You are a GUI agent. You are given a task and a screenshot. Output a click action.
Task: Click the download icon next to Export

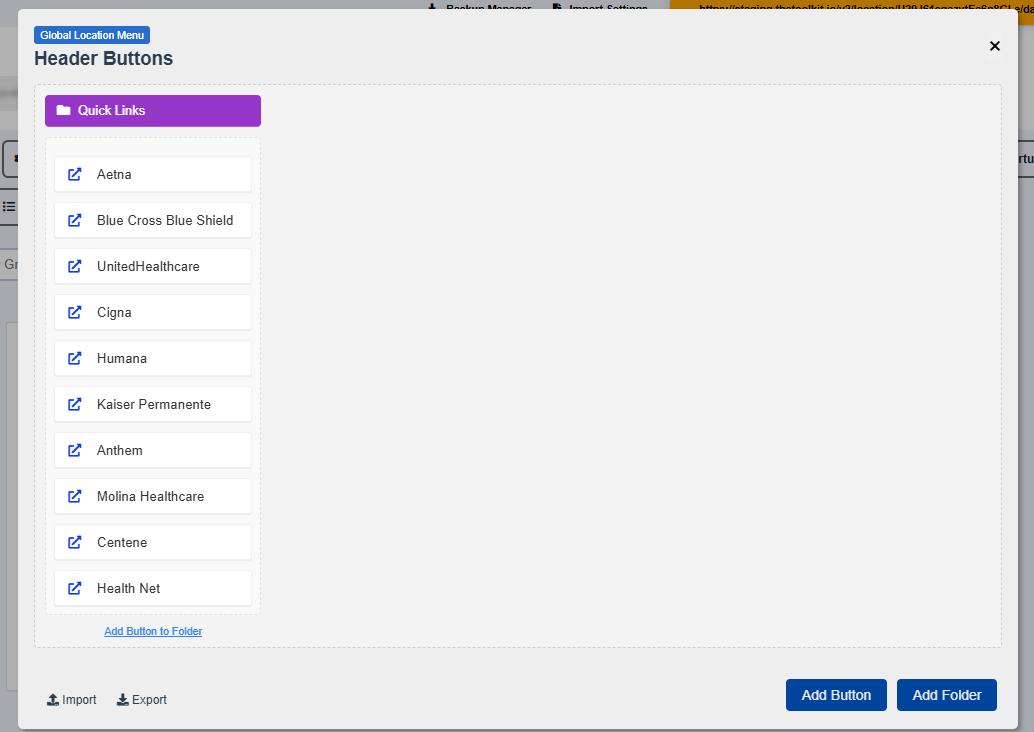click(x=123, y=700)
